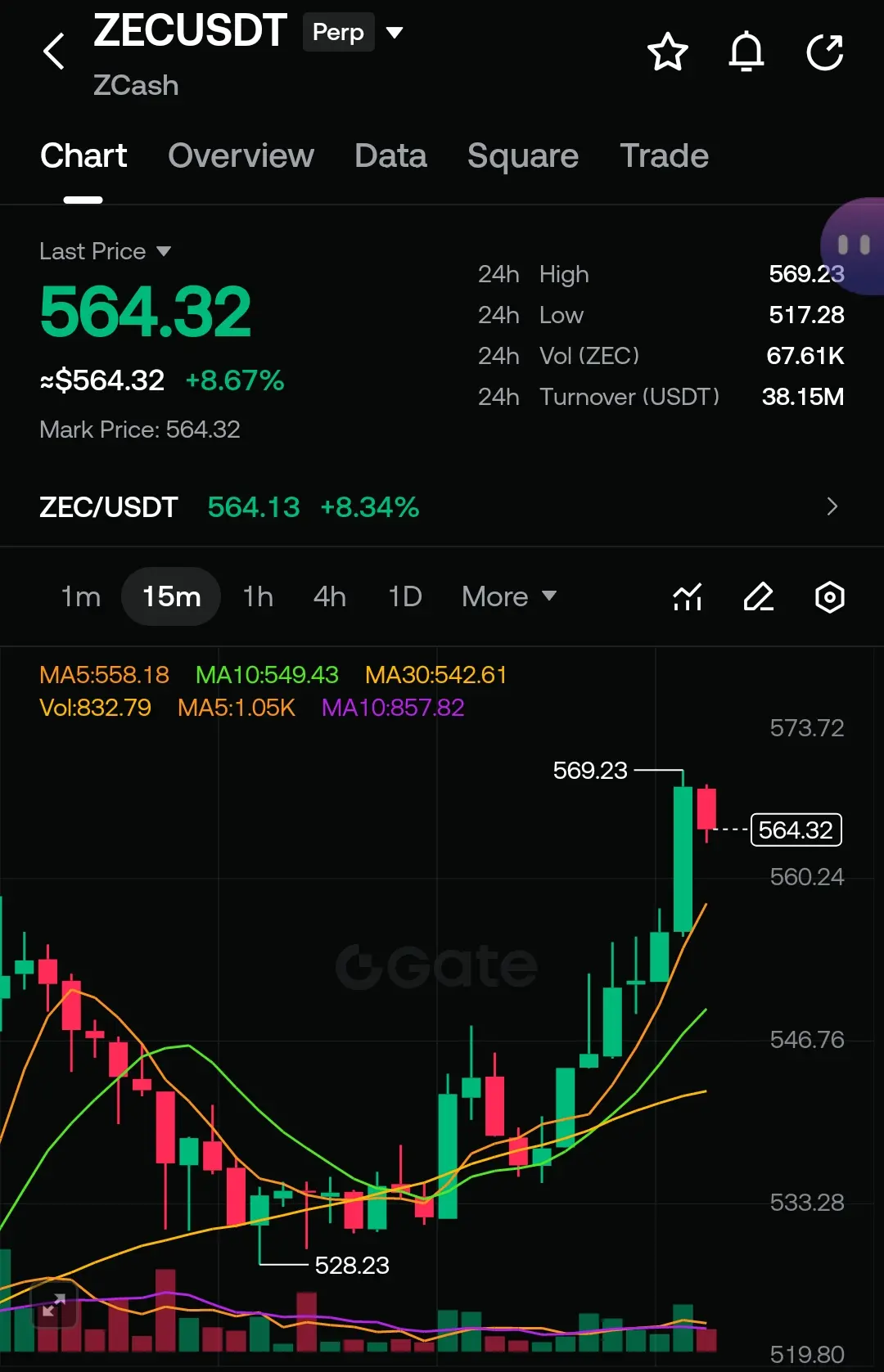Tap the 24h Low value 517.28
This screenshot has width=884, height=1372.
point(806,315)
